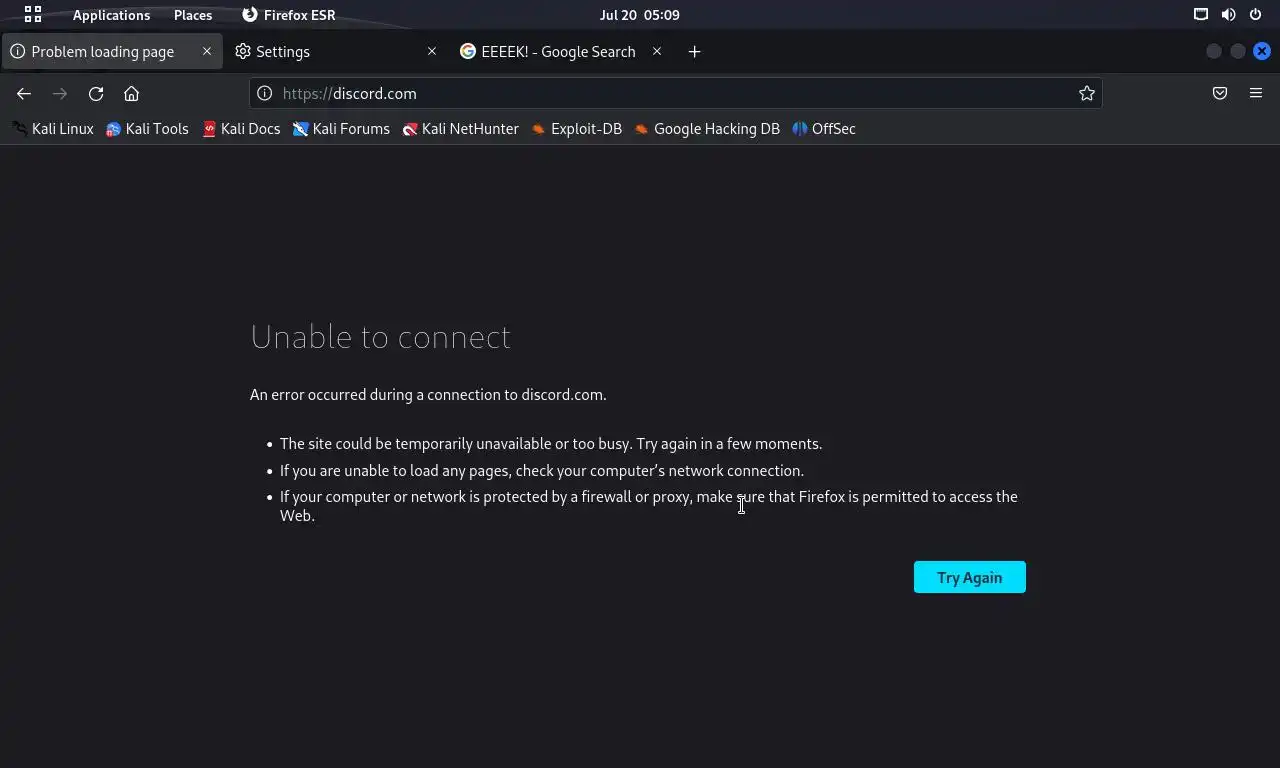Open Kali NetHunter bookmark
The height and width of the screenshot is (768, 1280).
point(460,128)
